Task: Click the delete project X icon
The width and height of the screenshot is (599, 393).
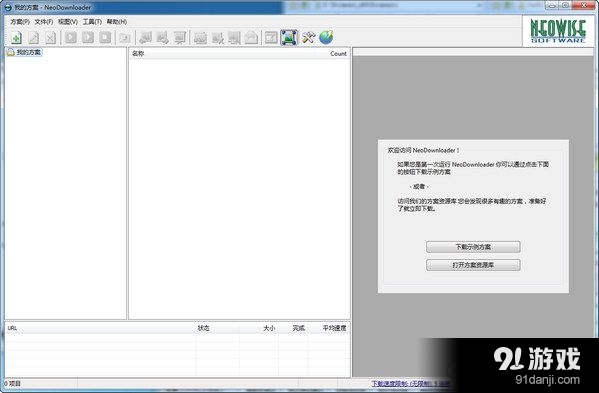Action: pyautogui.click(x=50, y=38)
